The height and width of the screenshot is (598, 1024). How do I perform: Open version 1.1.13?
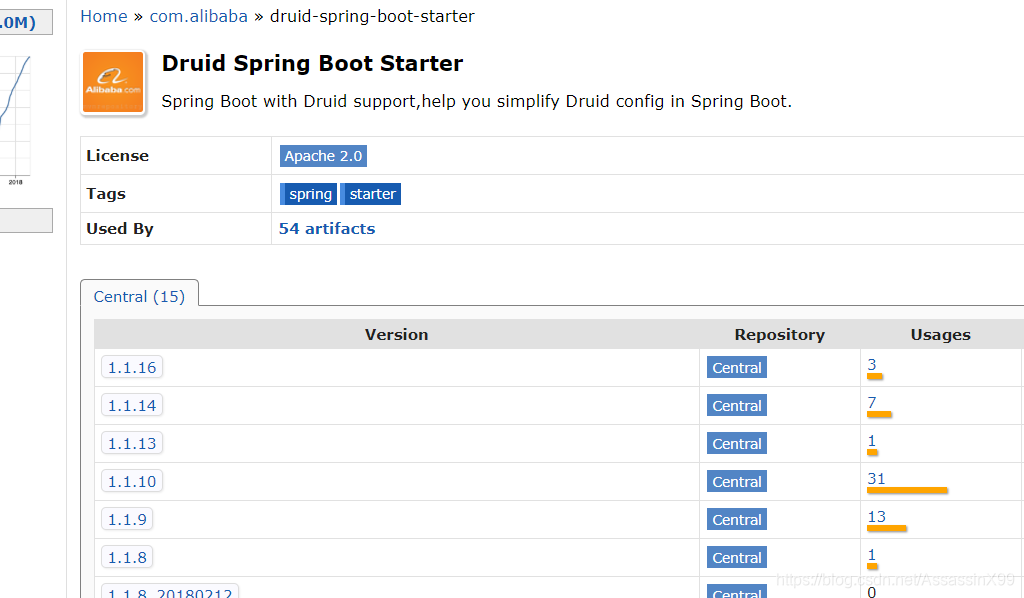(132, 443)
